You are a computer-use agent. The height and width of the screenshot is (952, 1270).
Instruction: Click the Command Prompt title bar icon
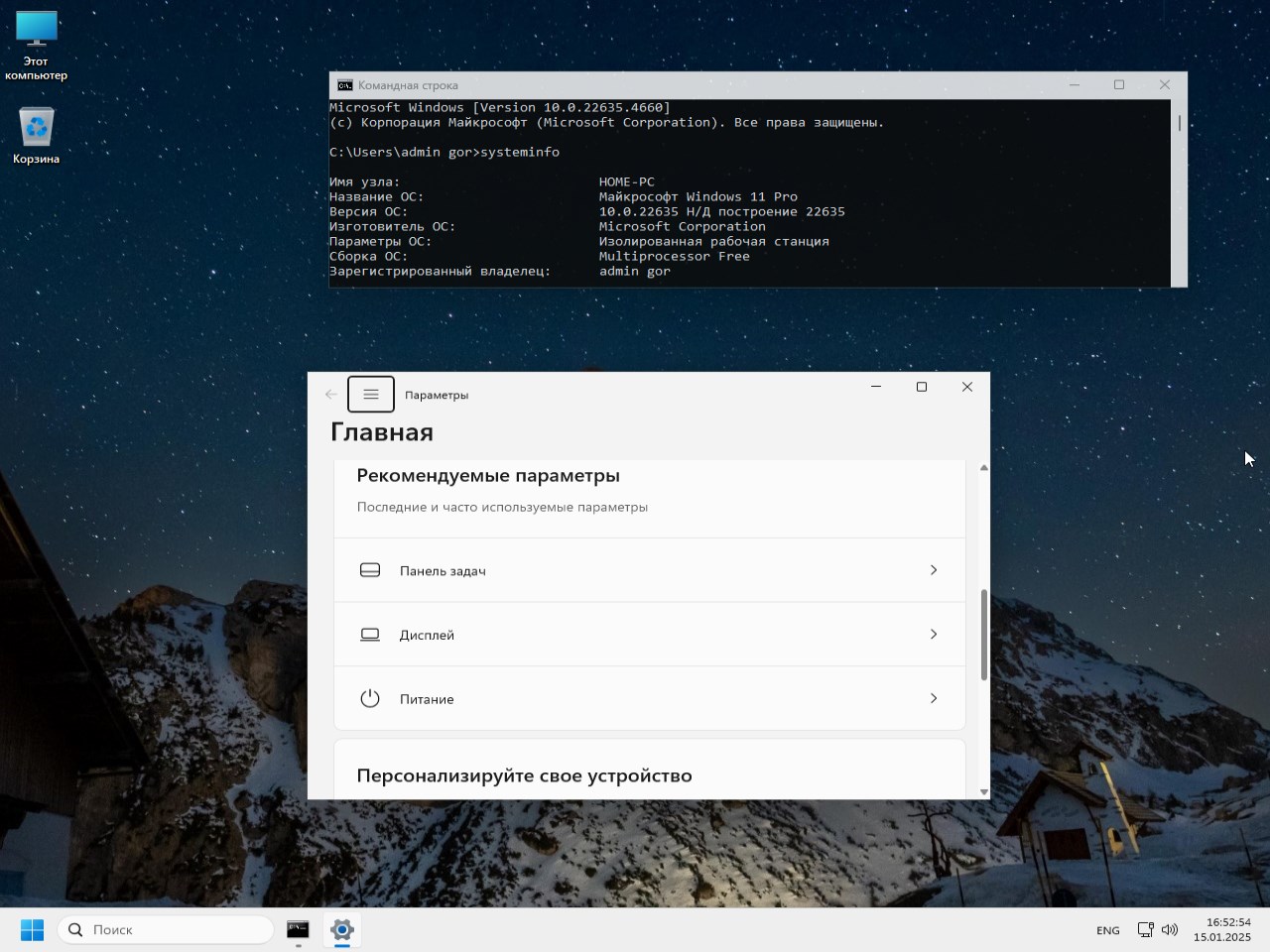point(344,85)
